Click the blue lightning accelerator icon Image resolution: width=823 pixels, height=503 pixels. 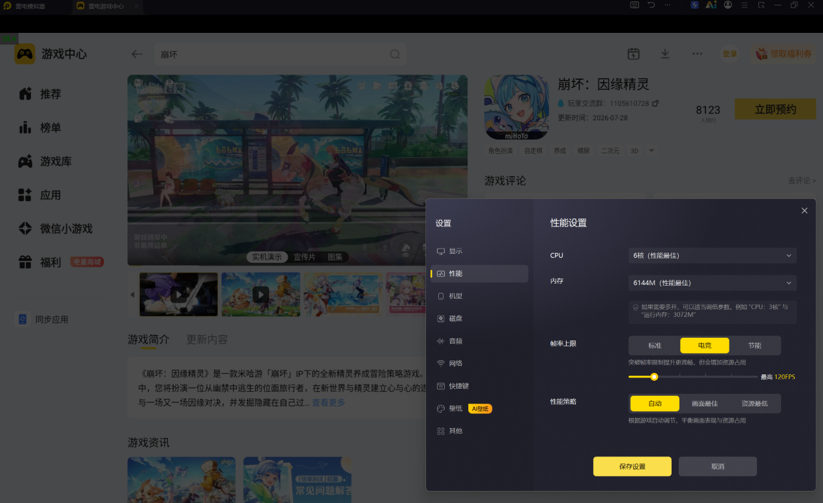pos(694,5)
